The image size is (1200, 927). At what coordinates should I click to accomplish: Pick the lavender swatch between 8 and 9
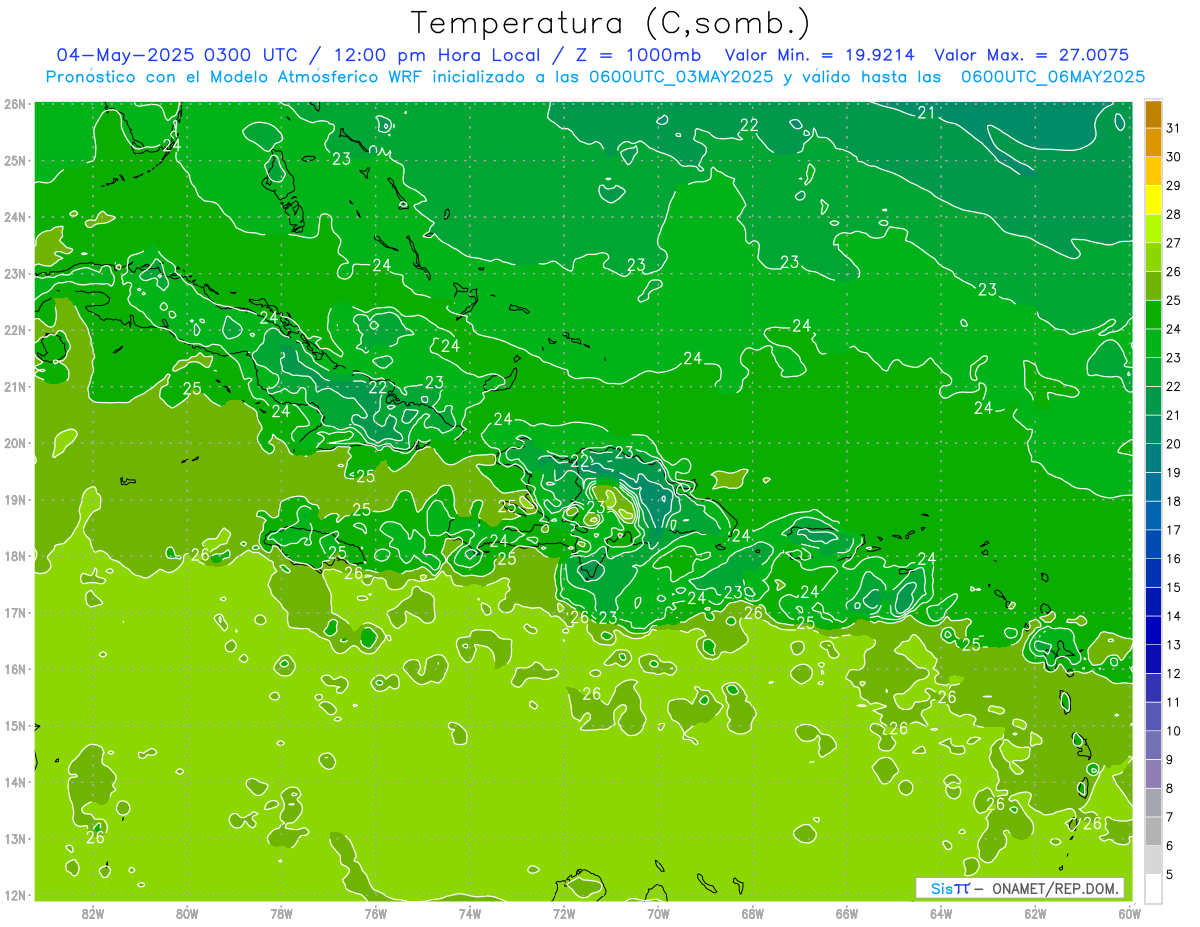click(x=1153, y=774)
